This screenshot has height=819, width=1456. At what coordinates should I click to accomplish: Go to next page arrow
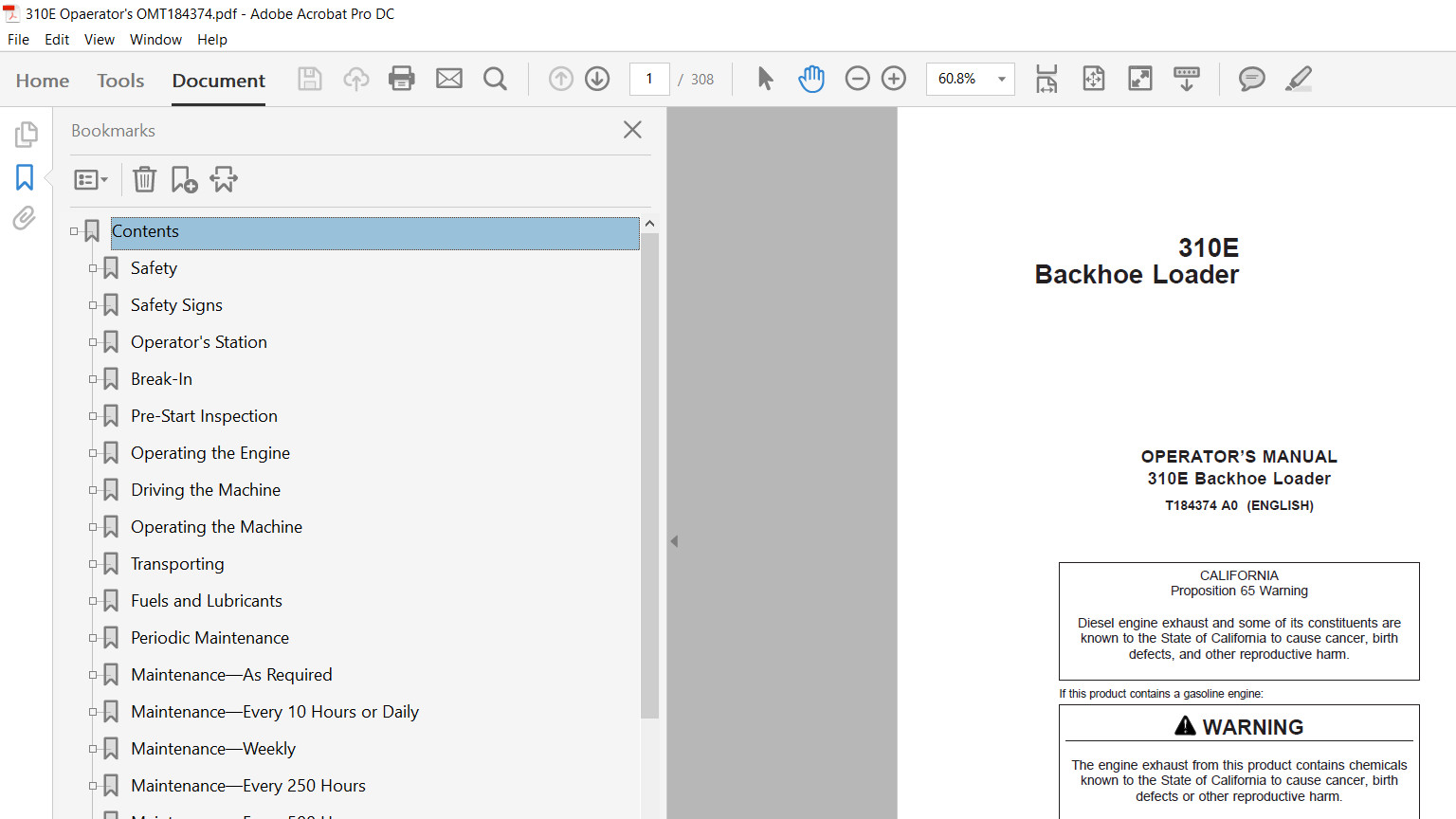[x=597, y=79]
